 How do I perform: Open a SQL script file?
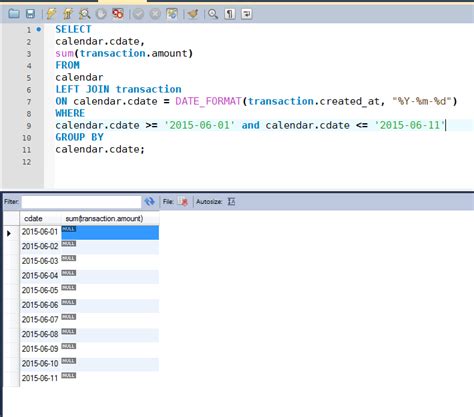[x=14, y=14]
